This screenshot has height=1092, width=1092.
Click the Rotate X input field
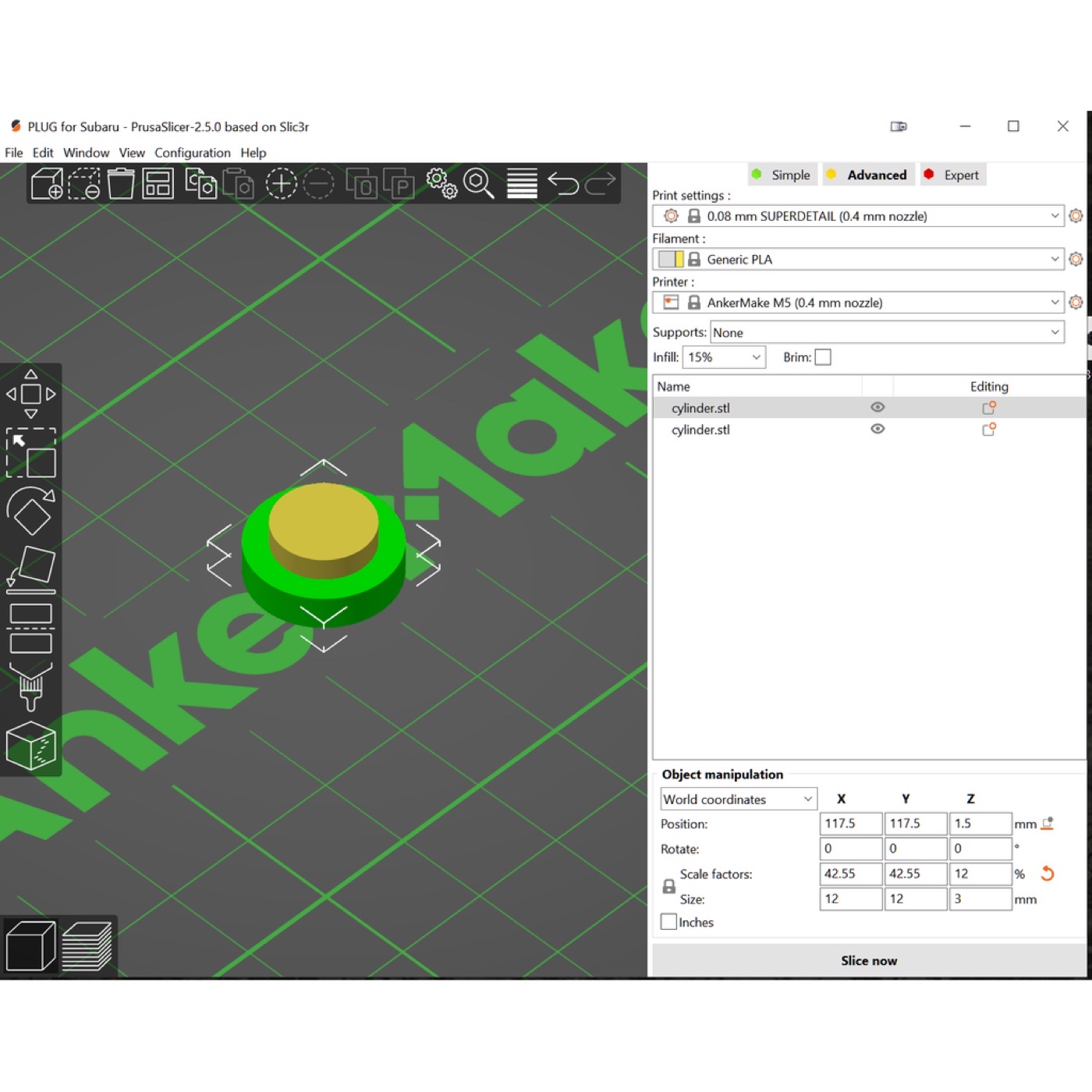click(x=851, y=849)
